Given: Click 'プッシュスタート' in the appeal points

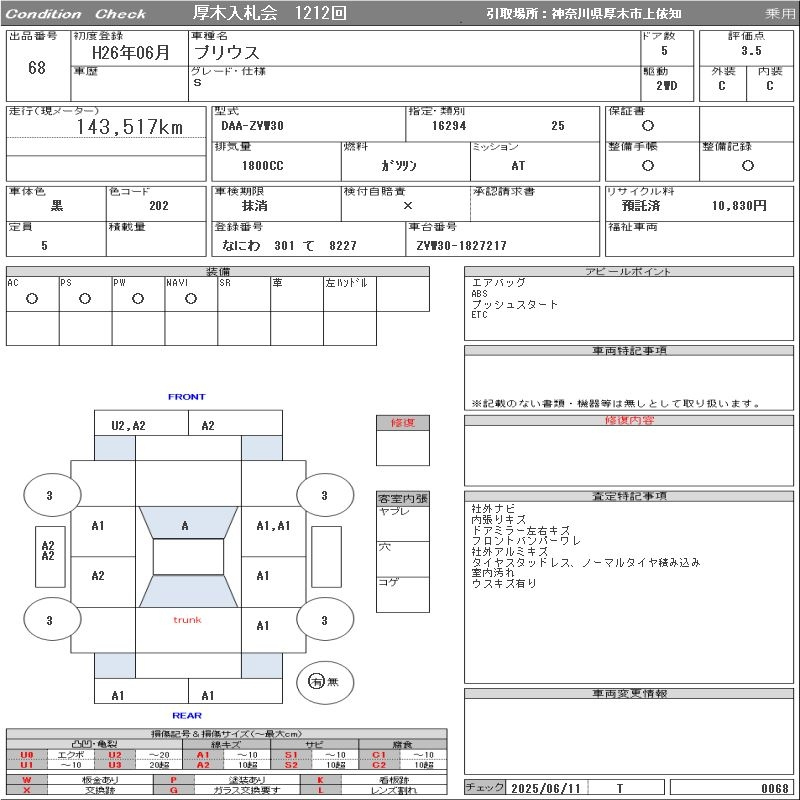Looking at the screenshot, I should (x=514, y=305).
